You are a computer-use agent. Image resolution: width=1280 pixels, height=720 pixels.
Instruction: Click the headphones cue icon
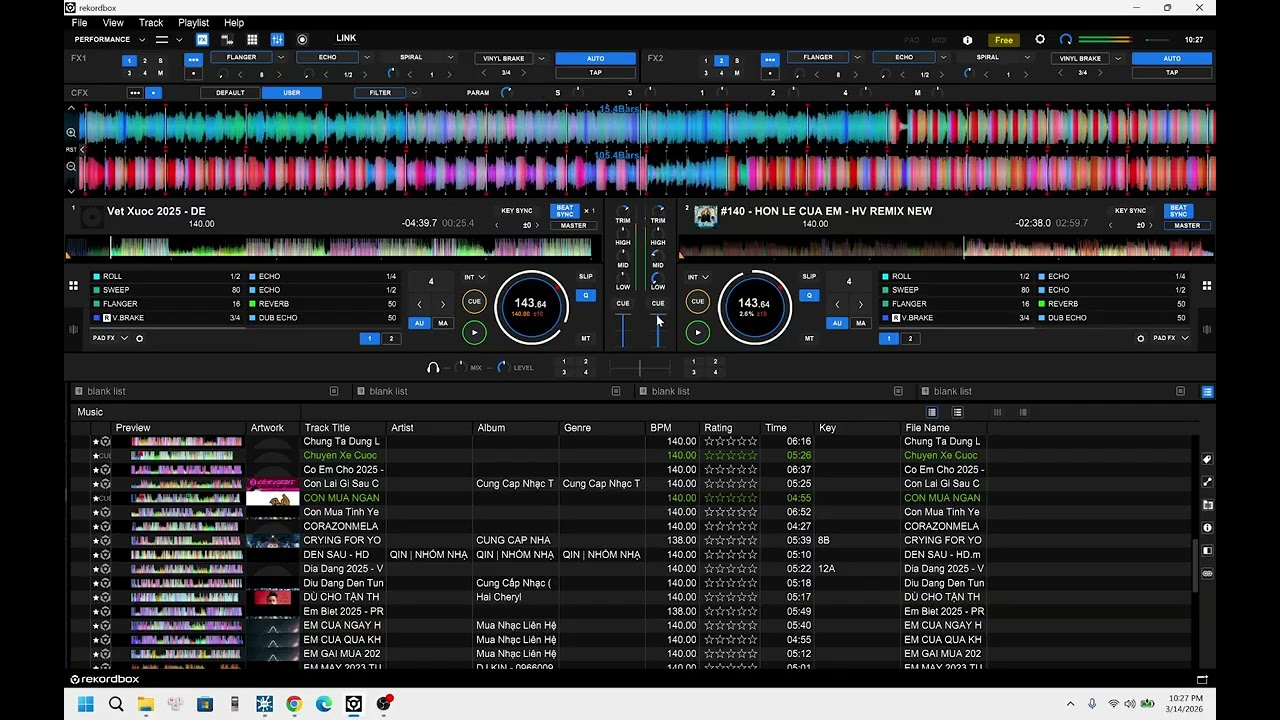click(x=433, y=367)
